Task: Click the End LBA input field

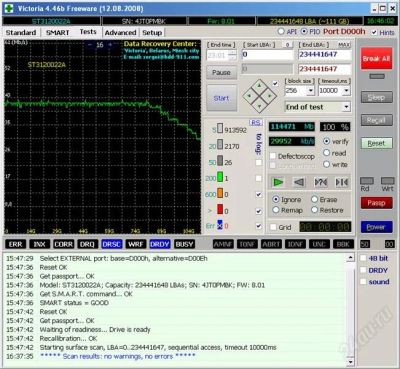Action: pos(325,55)
